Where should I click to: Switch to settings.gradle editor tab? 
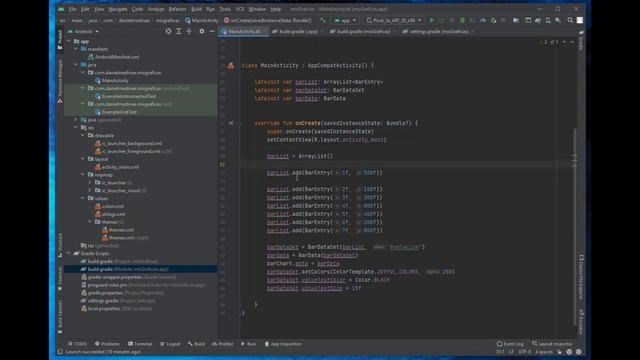[438, 31]
